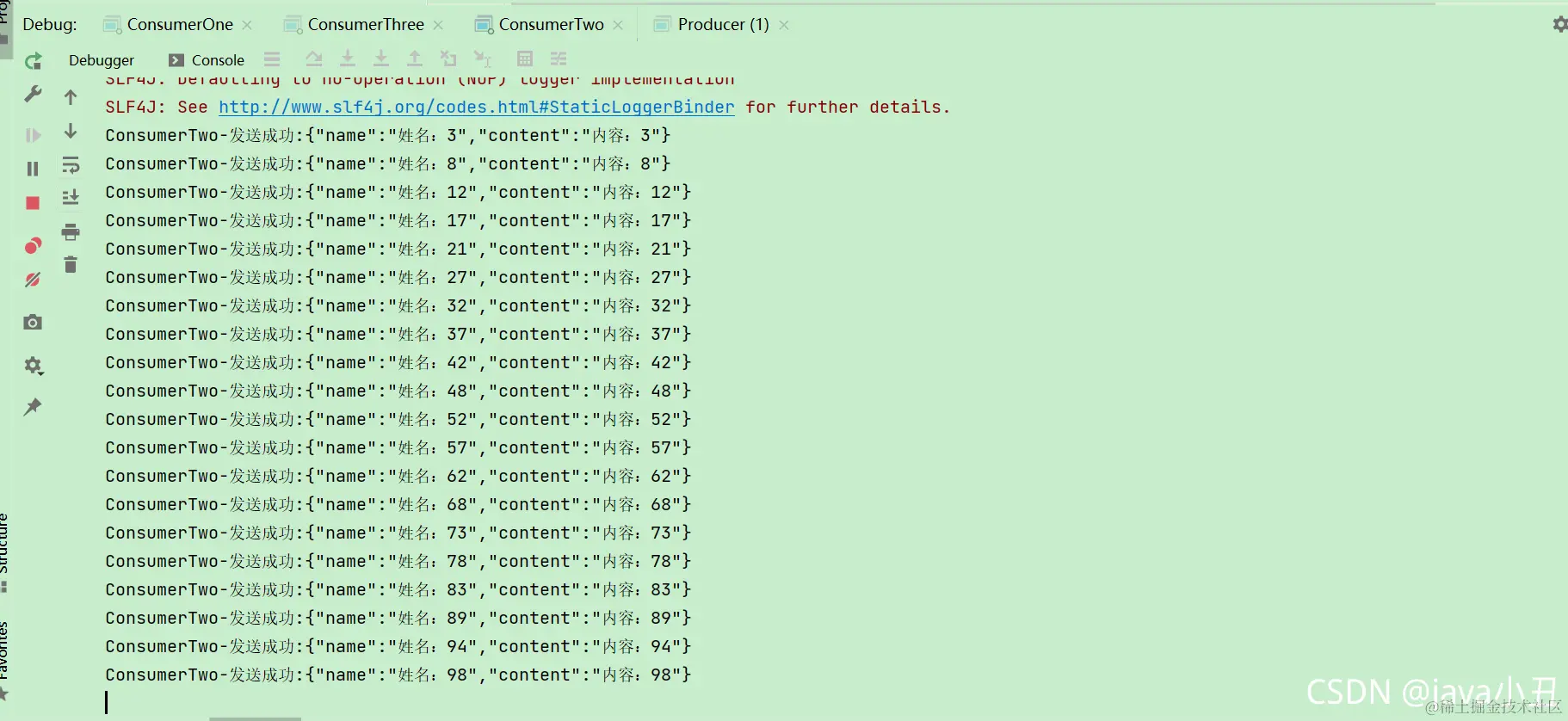
Task: Click console line with 姓名: 32
Action: click(x=398, y=305)
